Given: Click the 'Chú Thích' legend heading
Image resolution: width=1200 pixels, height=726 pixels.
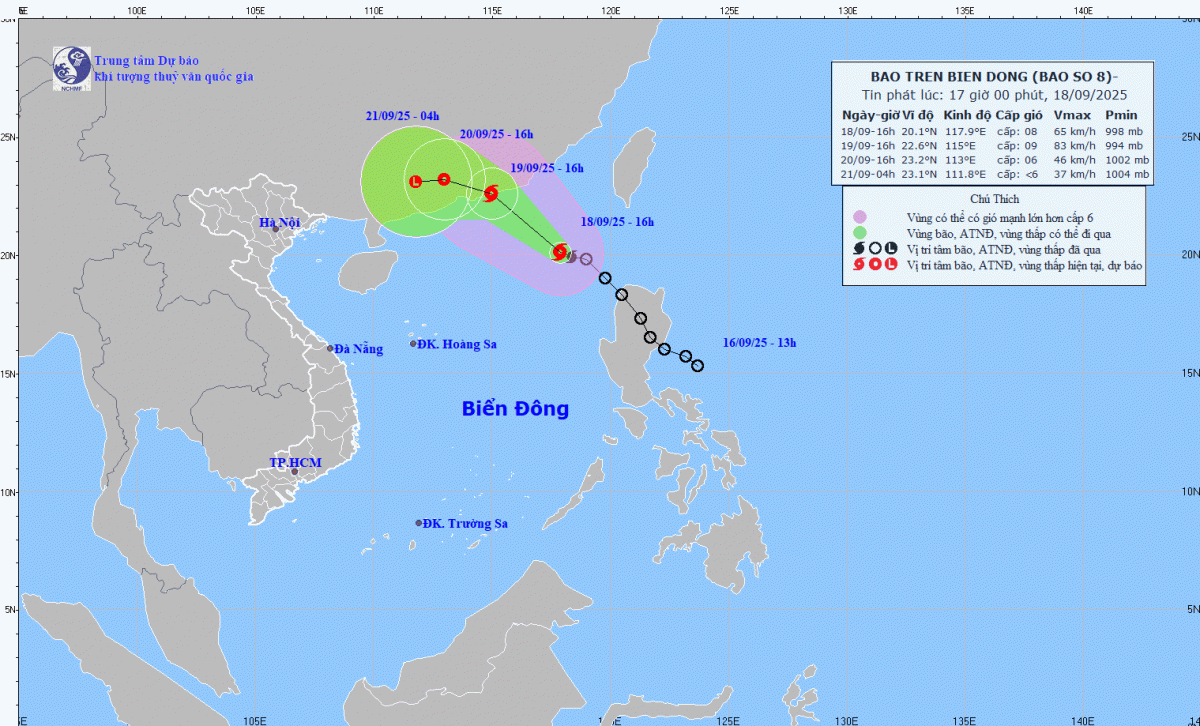Looking at the screenshot, I should tap(993, 199).
